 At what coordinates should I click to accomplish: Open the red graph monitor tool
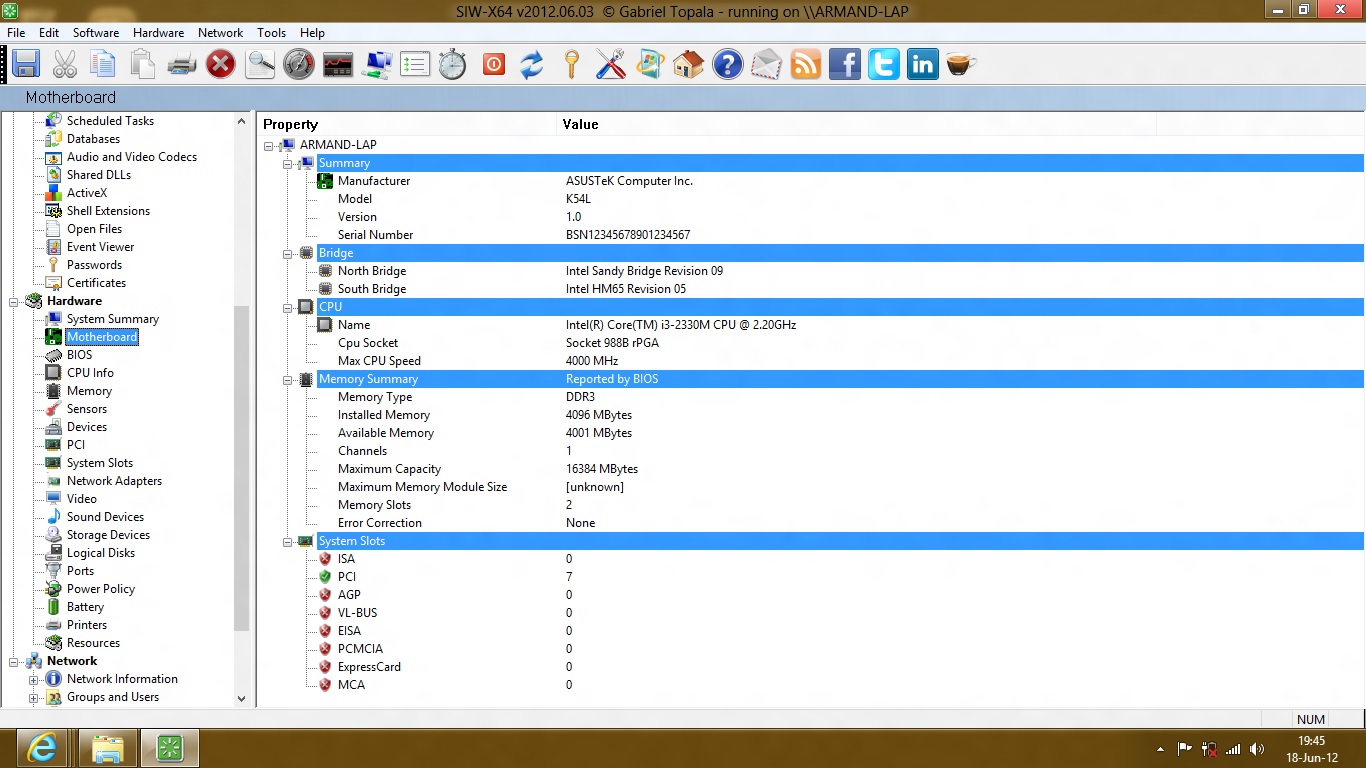click(338, 65)
